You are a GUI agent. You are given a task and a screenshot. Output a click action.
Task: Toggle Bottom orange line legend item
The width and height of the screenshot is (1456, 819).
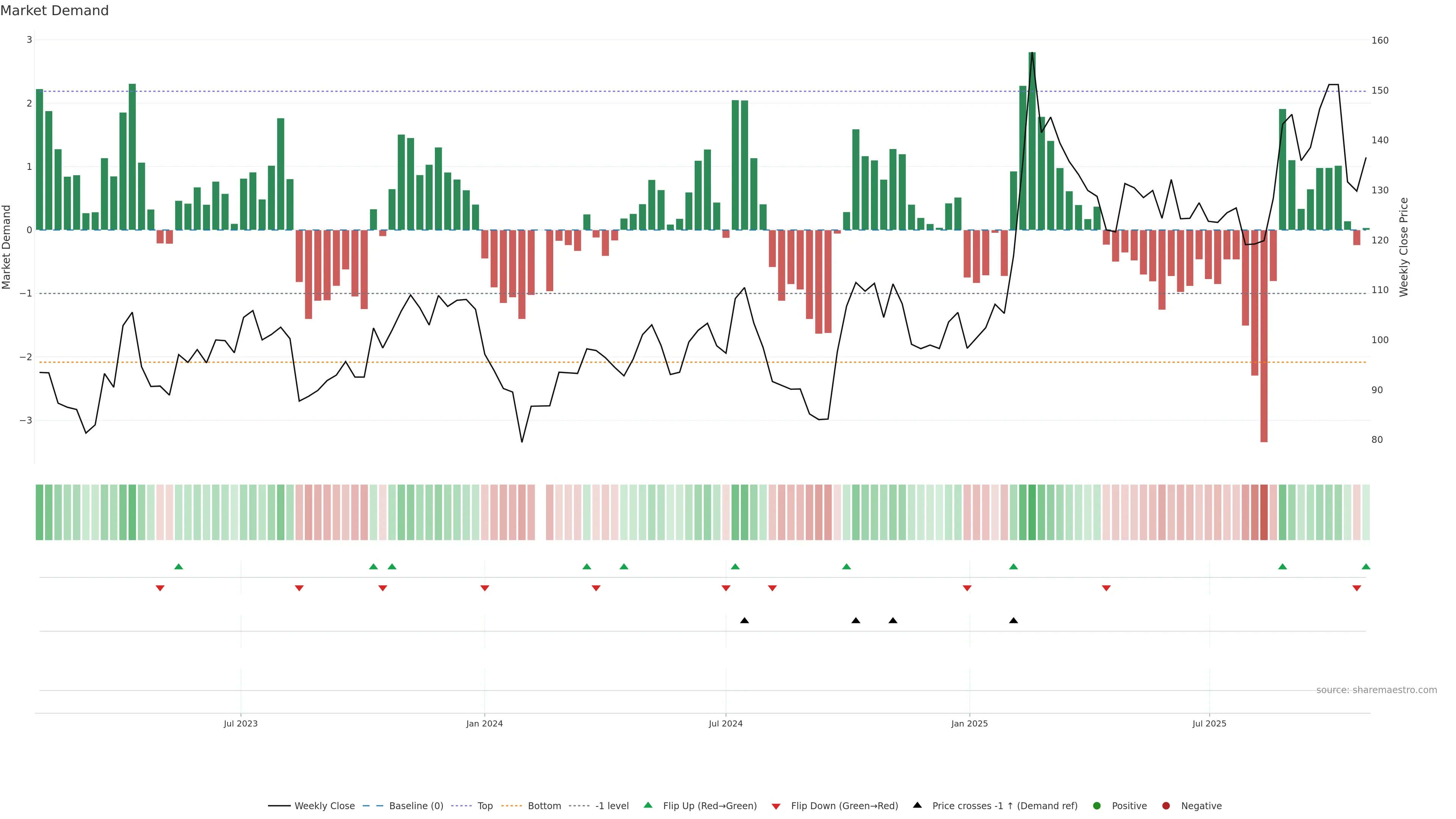544,806
